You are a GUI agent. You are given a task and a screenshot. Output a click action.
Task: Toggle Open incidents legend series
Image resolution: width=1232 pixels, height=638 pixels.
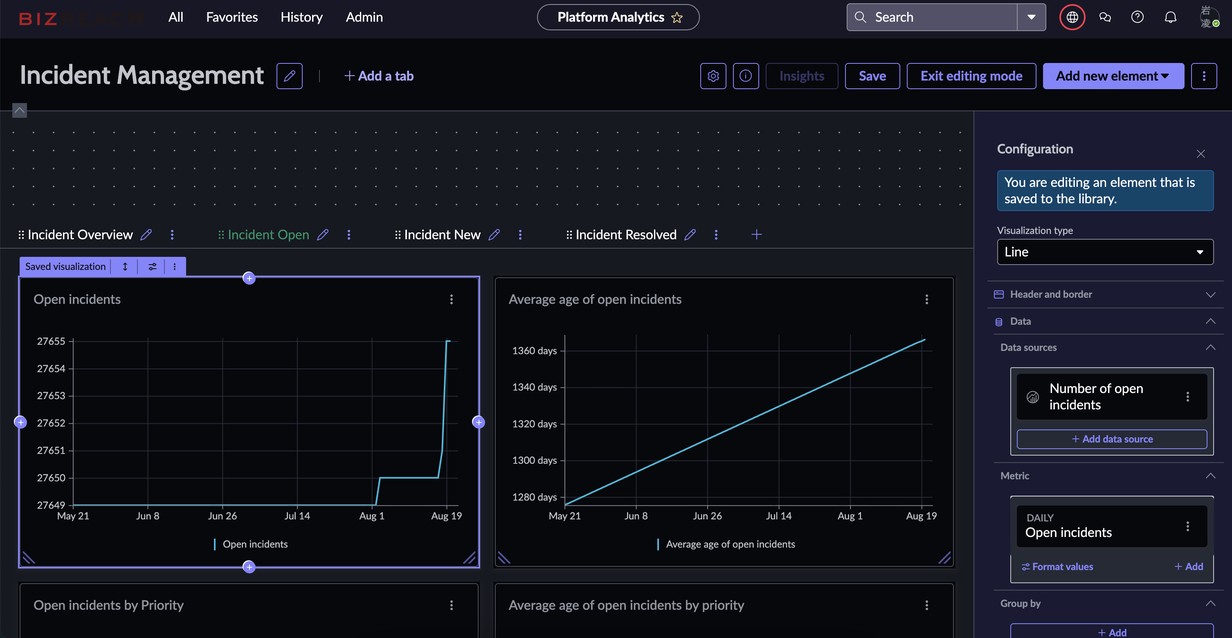click(x=250, y=544)
